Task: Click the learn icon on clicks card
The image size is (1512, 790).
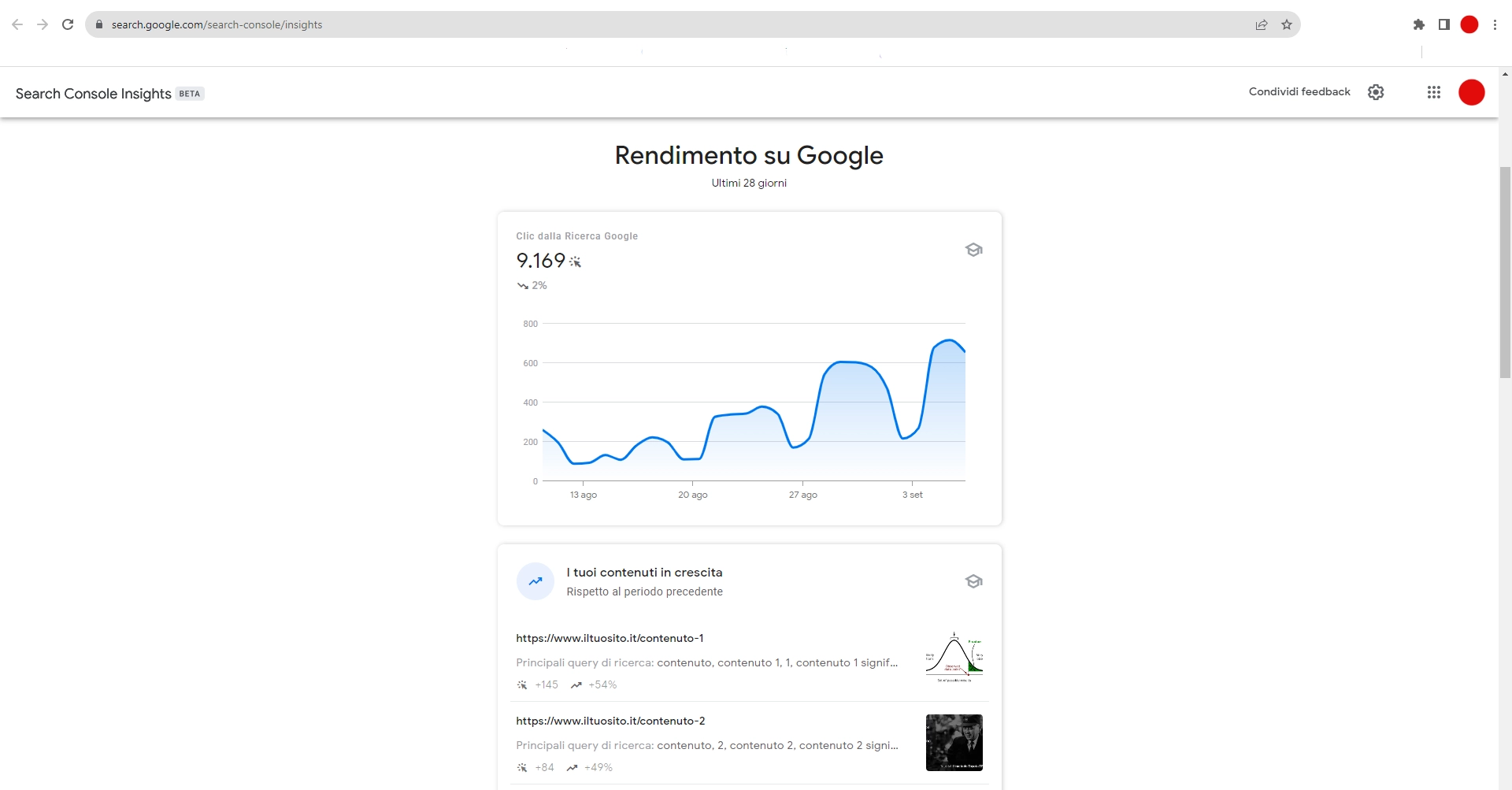Action: (x=974, y=250)
